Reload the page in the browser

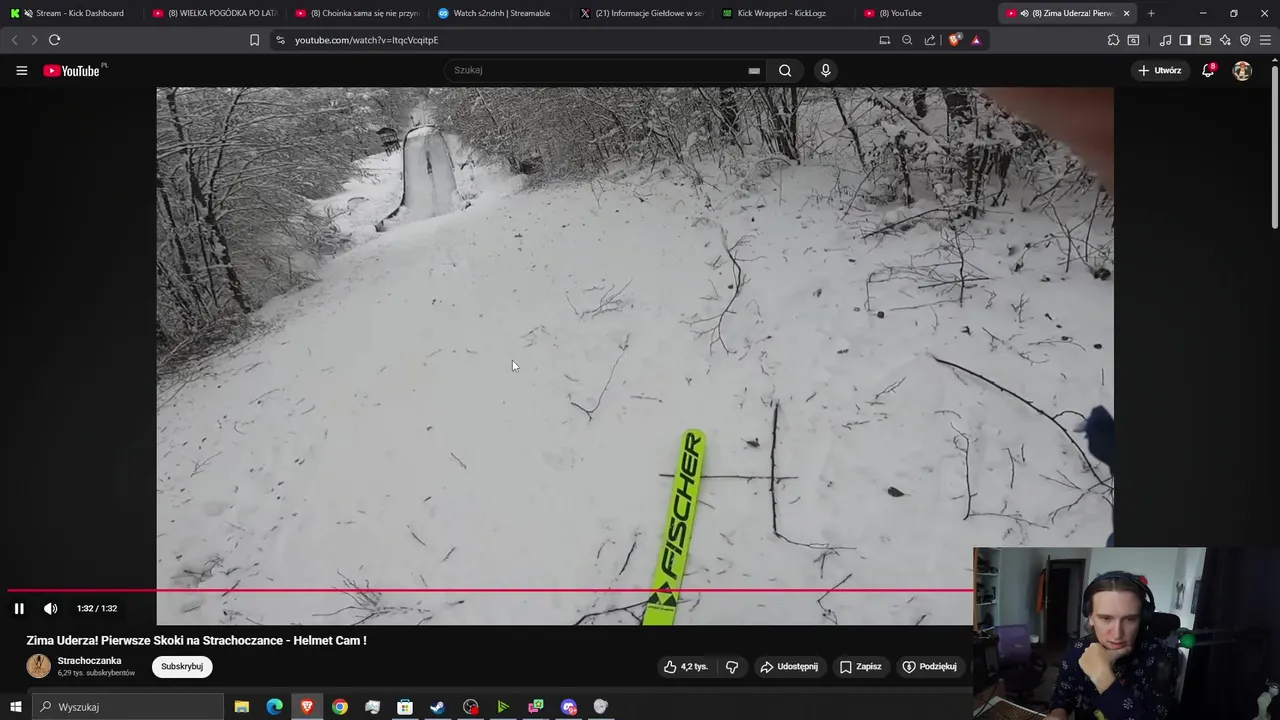(x=54, y=40)
